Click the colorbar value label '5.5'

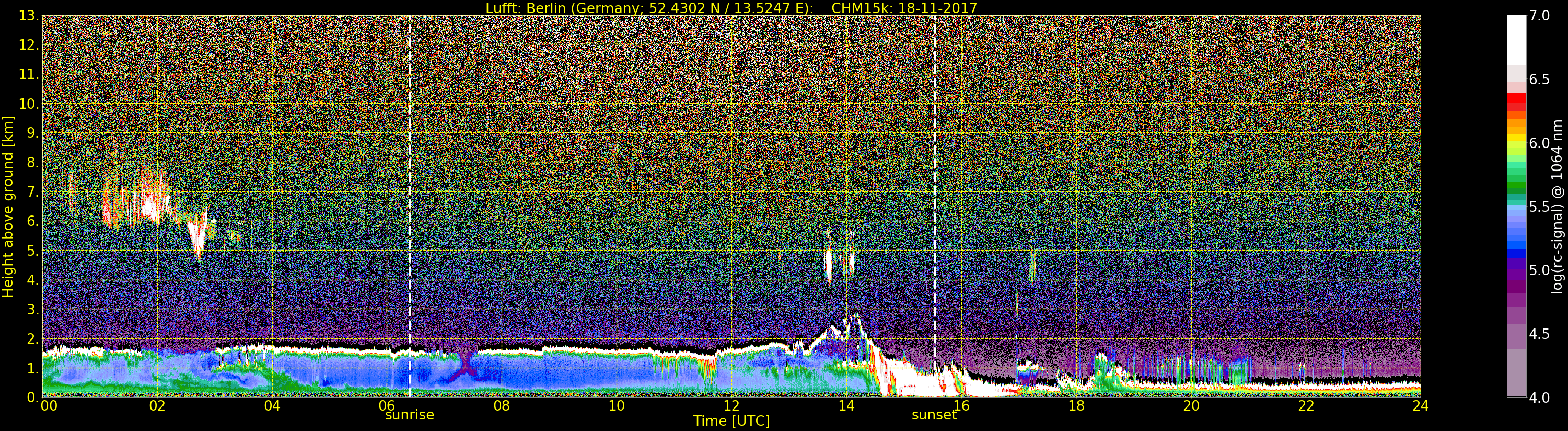(x=1539, y=207)
